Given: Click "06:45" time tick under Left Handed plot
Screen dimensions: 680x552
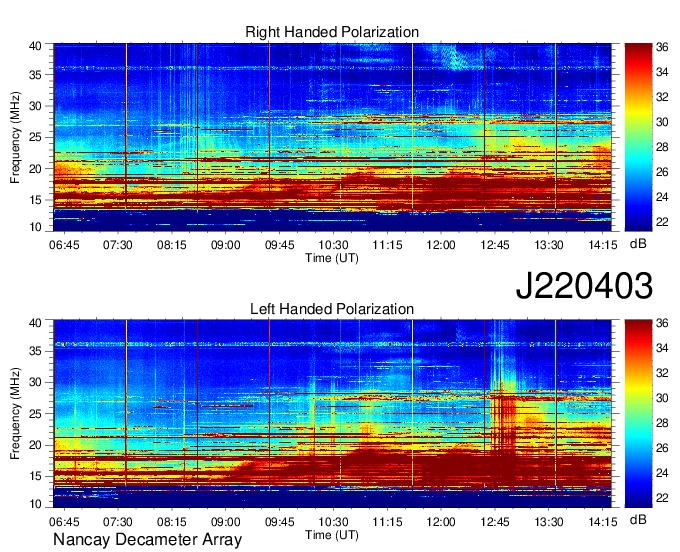Looking at the screenshot, I should (64, 522).
